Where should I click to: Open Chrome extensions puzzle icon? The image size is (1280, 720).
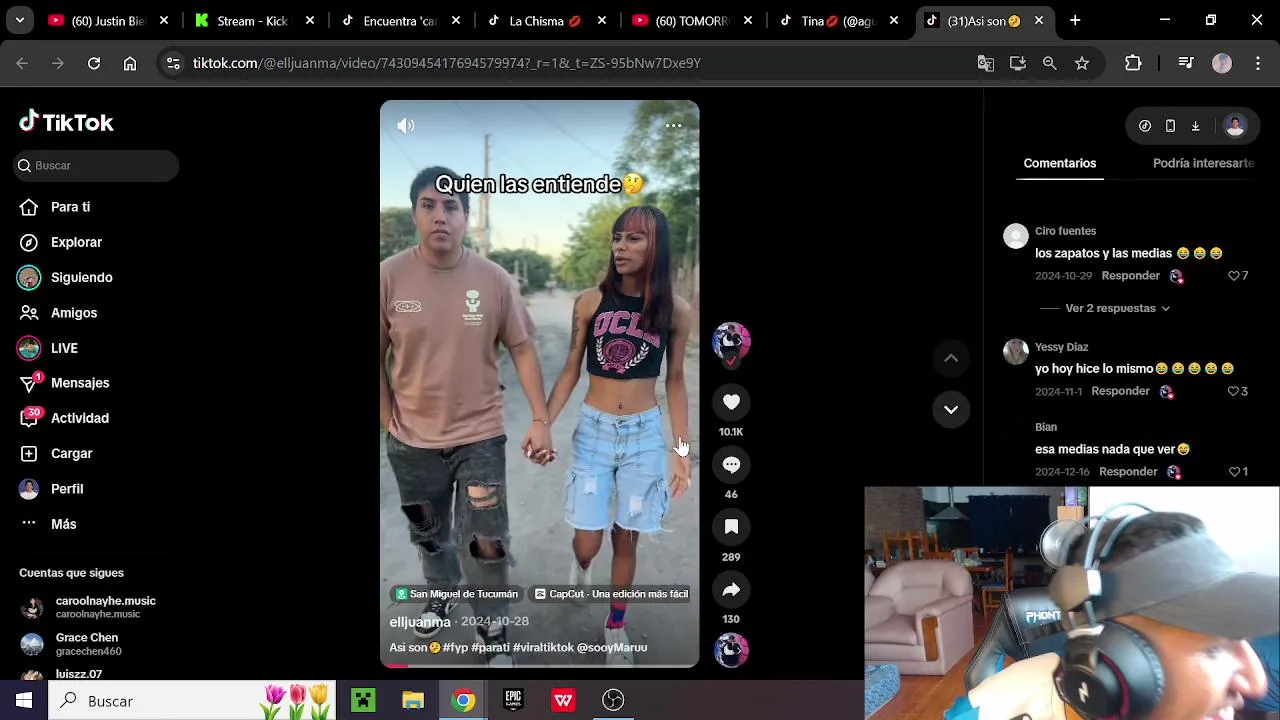(x=1133, y=63)
